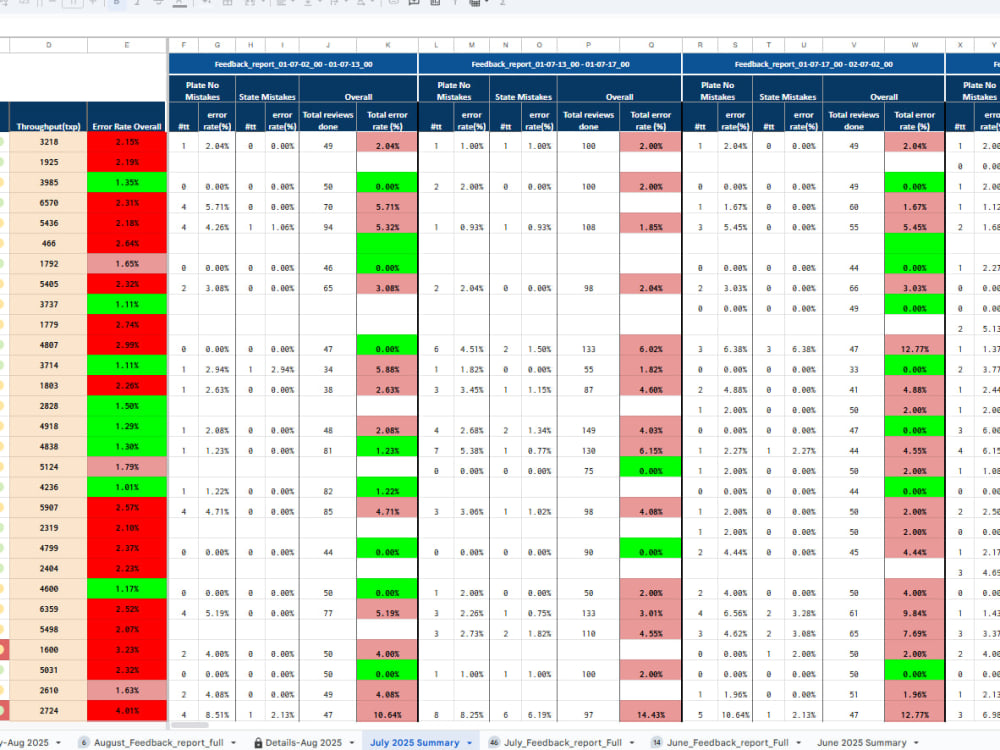Click the green 1.35% overall error rate cell
Viewport: 1000px width, 750px height.
pos(127,182)
